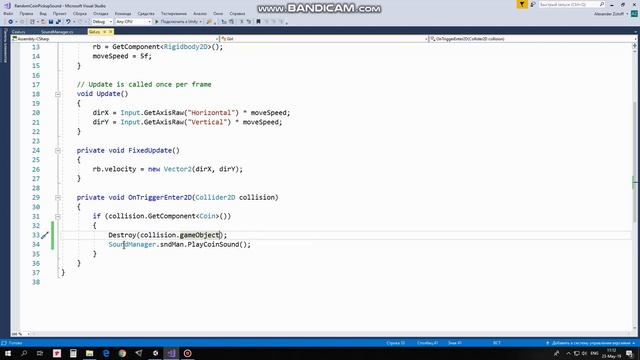Click the vertical scrollbar of the editor
640x360 pixels.
click(635, 161)
